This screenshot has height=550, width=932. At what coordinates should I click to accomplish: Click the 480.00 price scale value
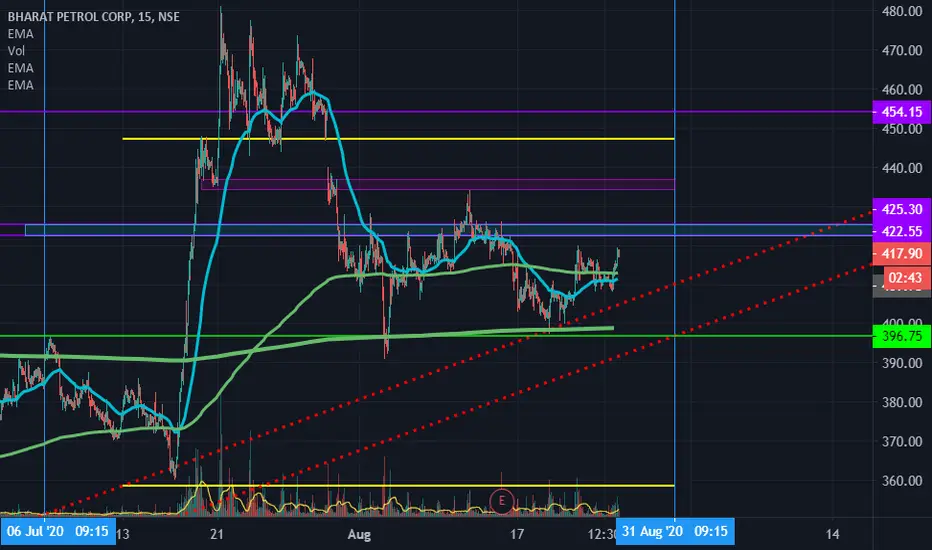(x=902, y=11)
